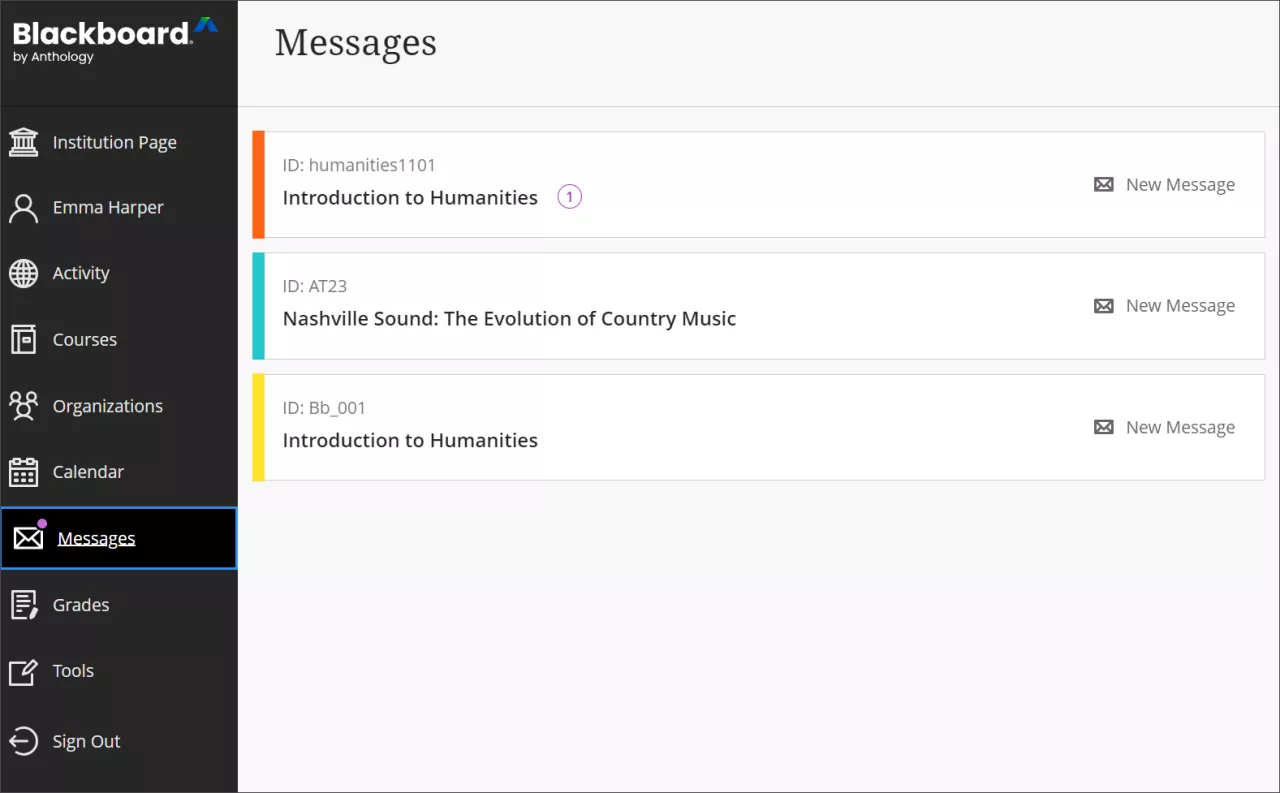This screenshot has width=1280, height=793.
Task: Click the Introduction to Humanities title with ID Bb_001
Action: (x=410, y=440)
